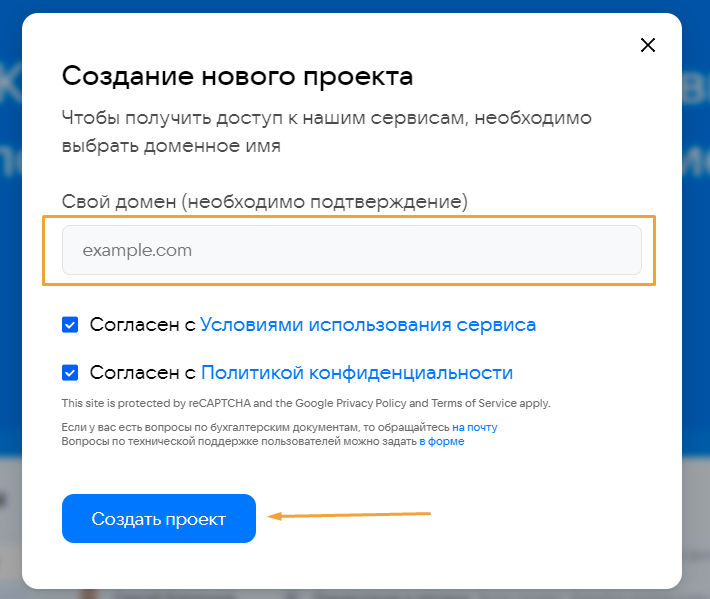Follow the 'в форме' support link

pos(441,441)
